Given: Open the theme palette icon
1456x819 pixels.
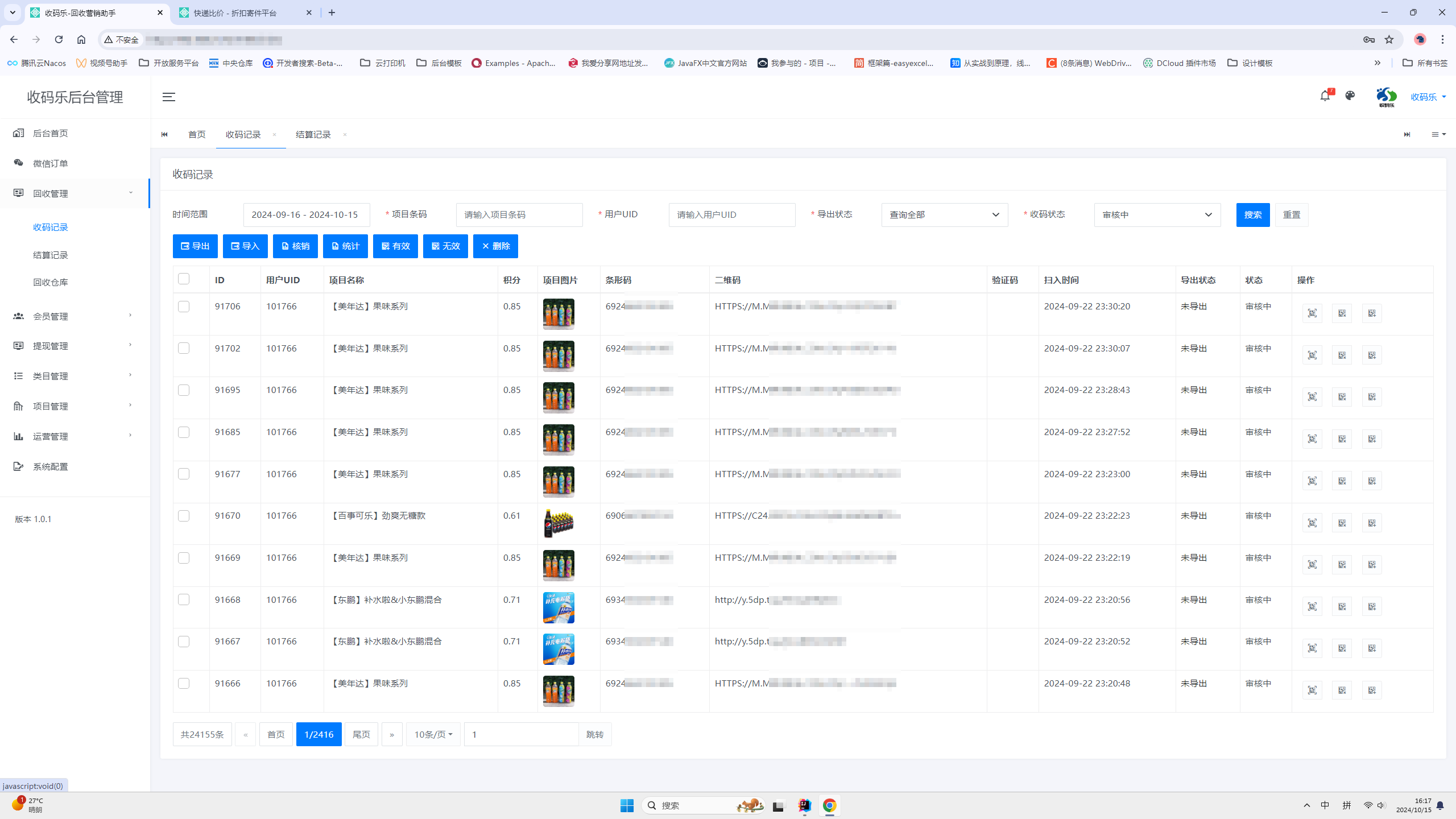Looking at the screenshot, I should tap(1350, 96).
